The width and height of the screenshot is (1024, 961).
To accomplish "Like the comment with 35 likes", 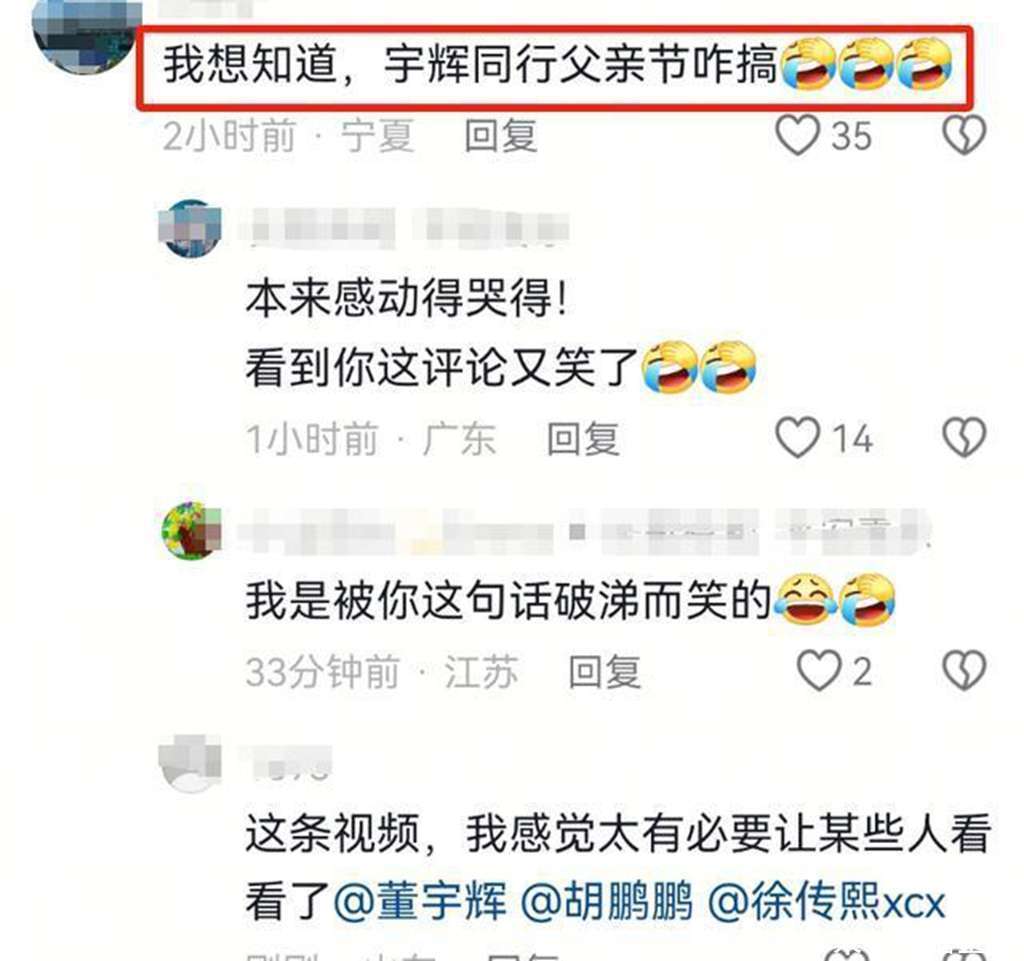I will coord(797,135).
